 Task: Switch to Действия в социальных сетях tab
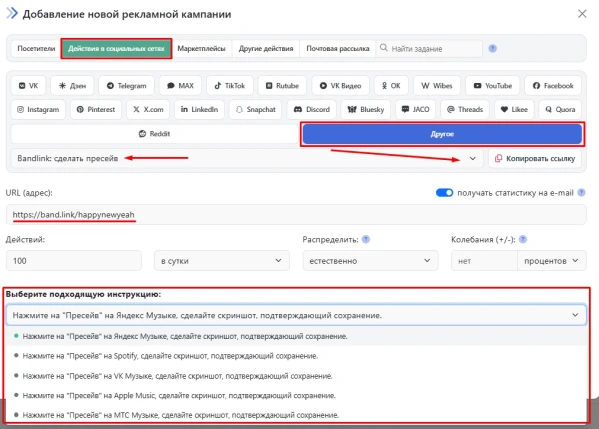[x=116, y=49]
